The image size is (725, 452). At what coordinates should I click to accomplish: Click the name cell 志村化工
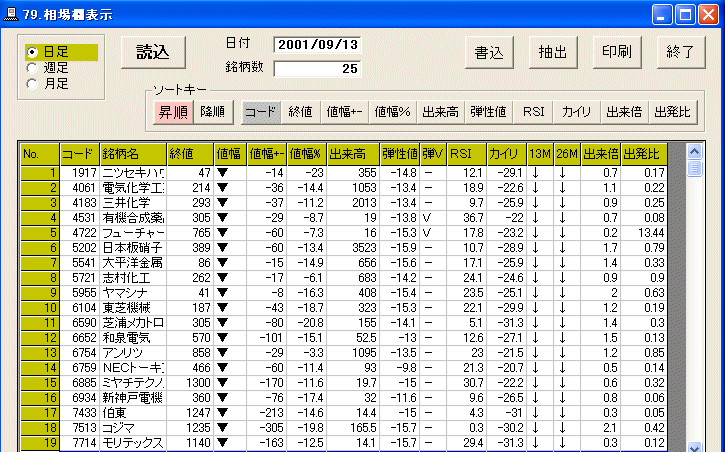(133, 278)
